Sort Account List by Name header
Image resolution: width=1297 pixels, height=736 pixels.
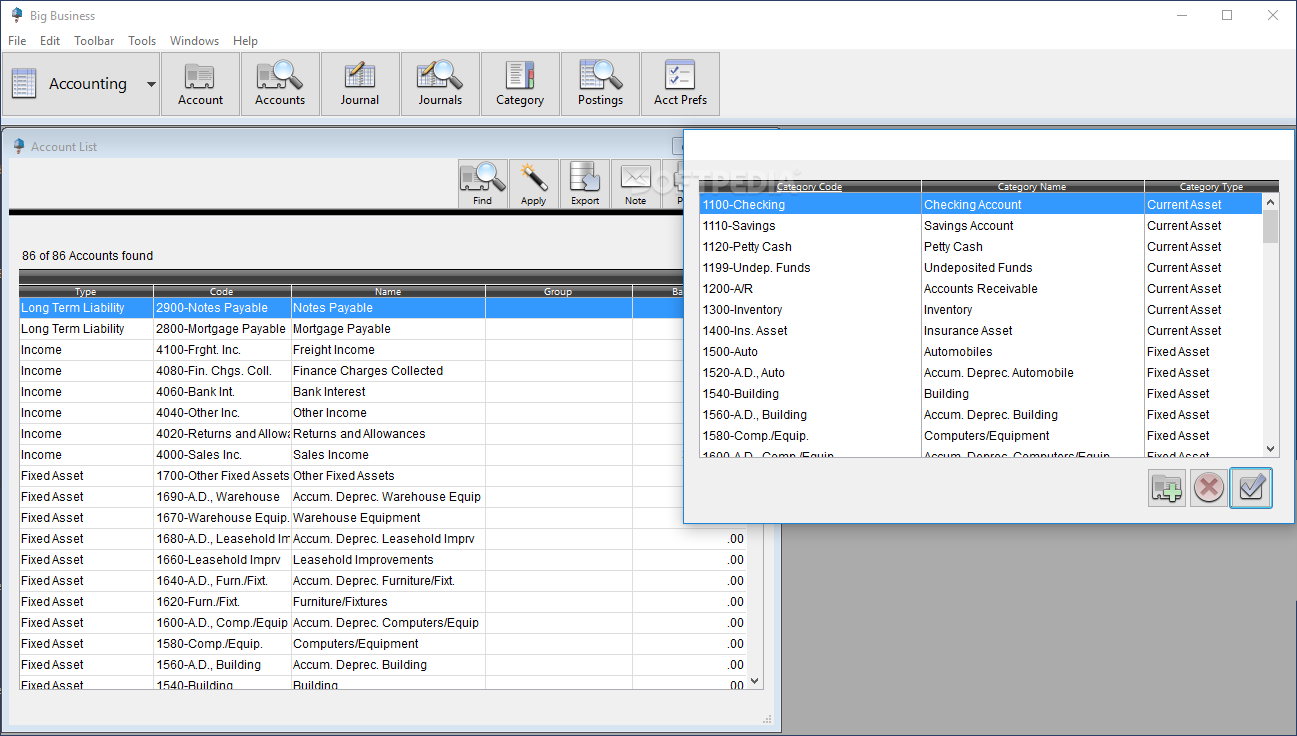coord(388,291)
